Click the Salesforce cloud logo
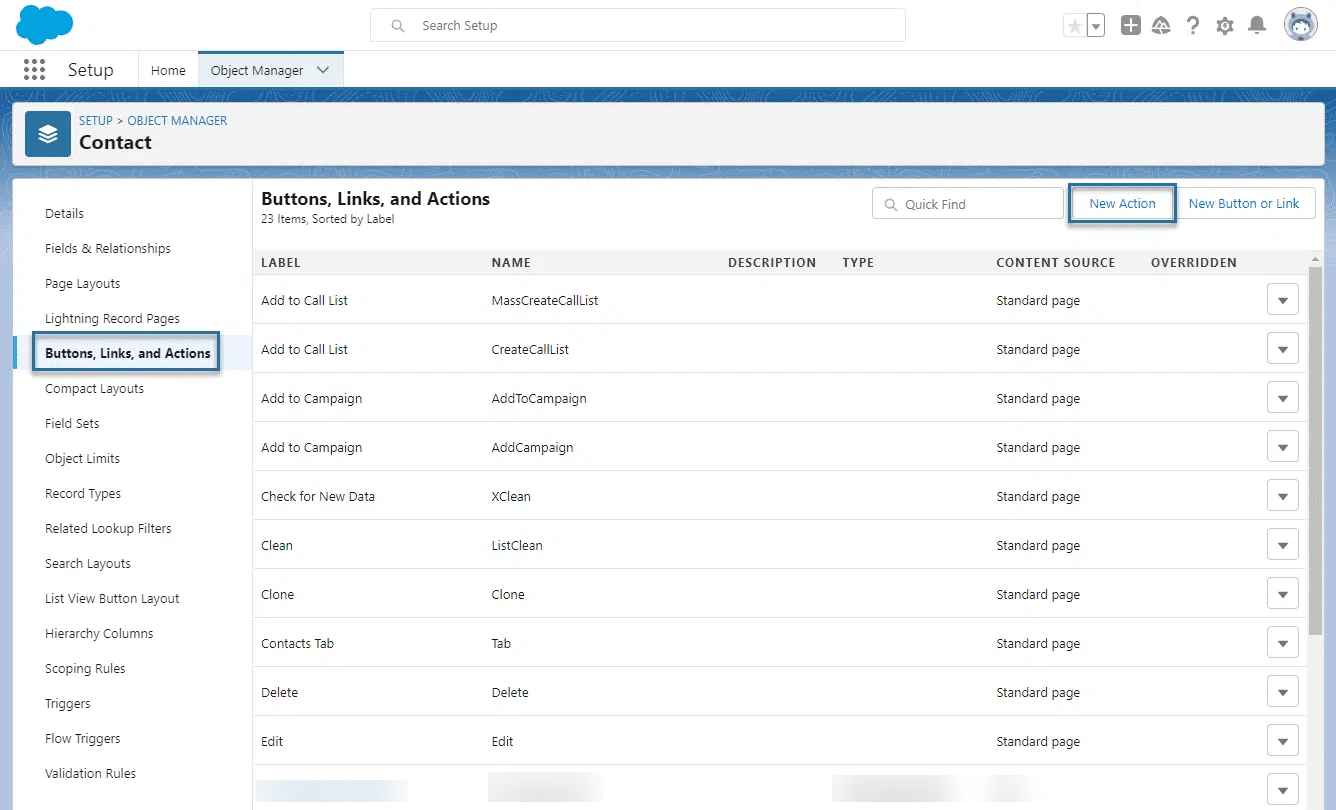 (45, 25)
